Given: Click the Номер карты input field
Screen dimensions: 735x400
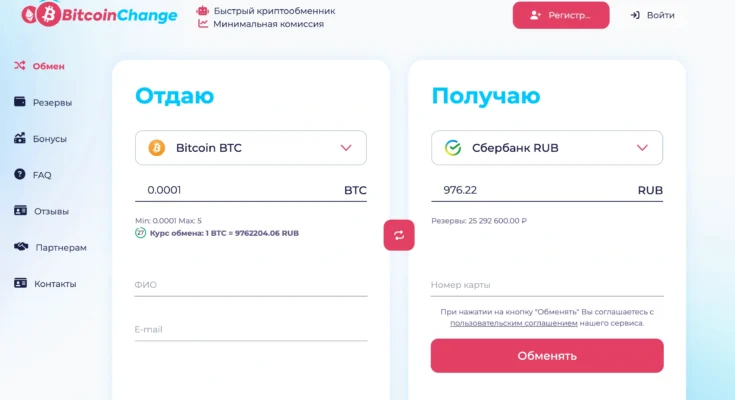Looking at the screenshot, I should click(x=547, y=285).
